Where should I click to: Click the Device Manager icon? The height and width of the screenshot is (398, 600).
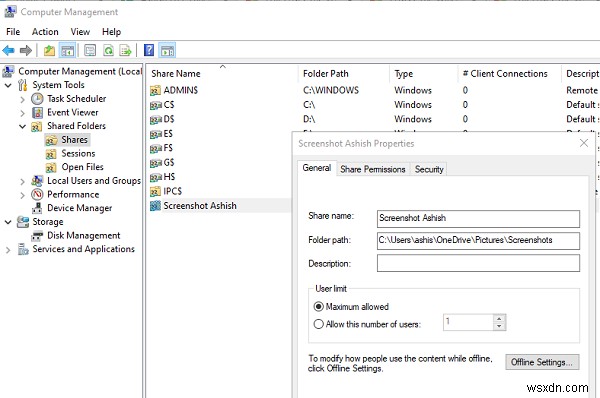point(37,208)
